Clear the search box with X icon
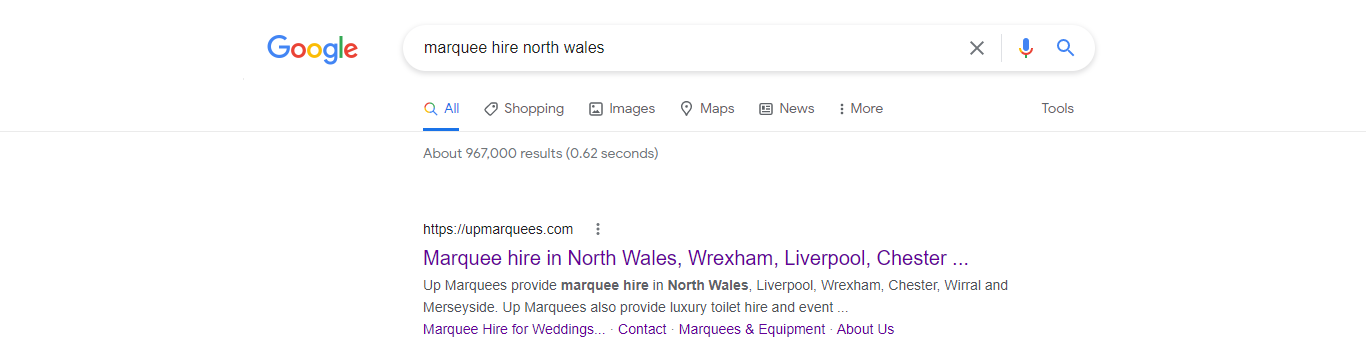 point(977,48)
